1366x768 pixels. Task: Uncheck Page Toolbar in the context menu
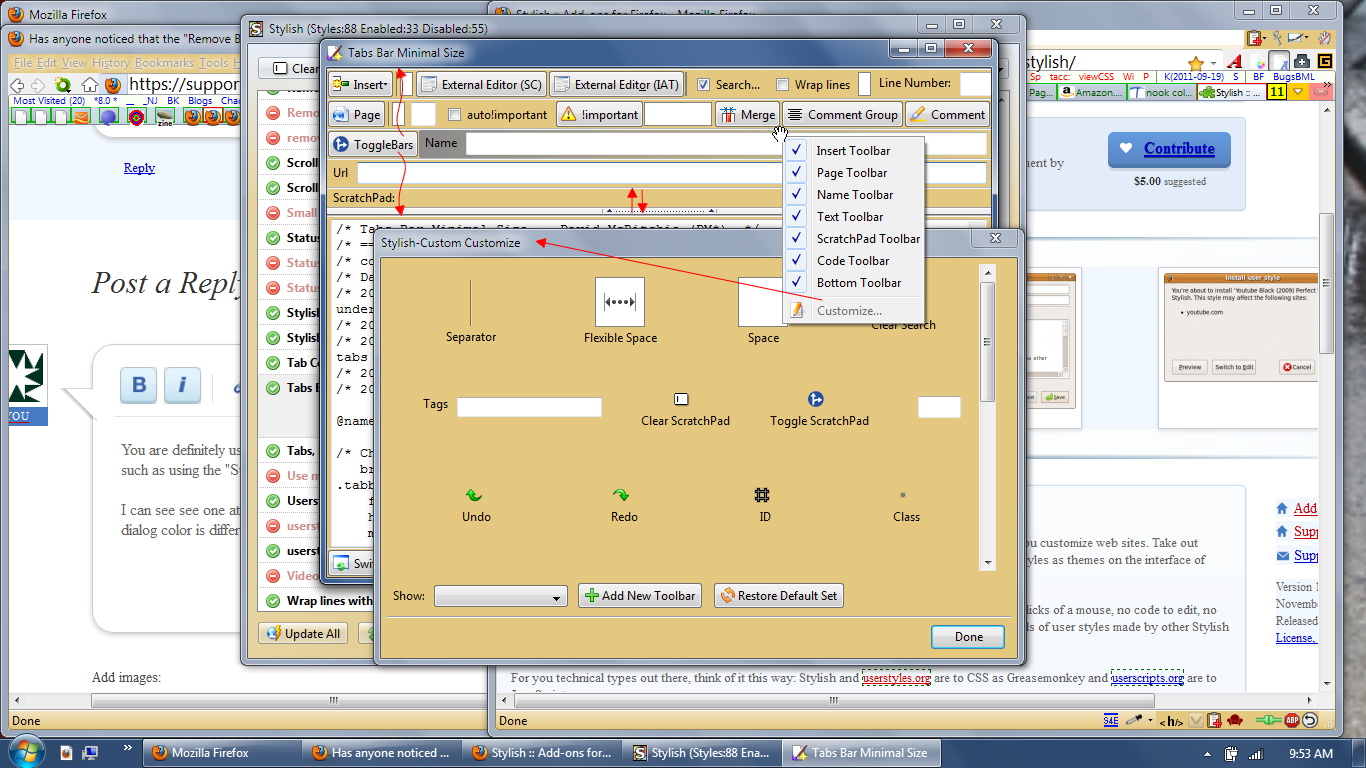click(853, 173)
